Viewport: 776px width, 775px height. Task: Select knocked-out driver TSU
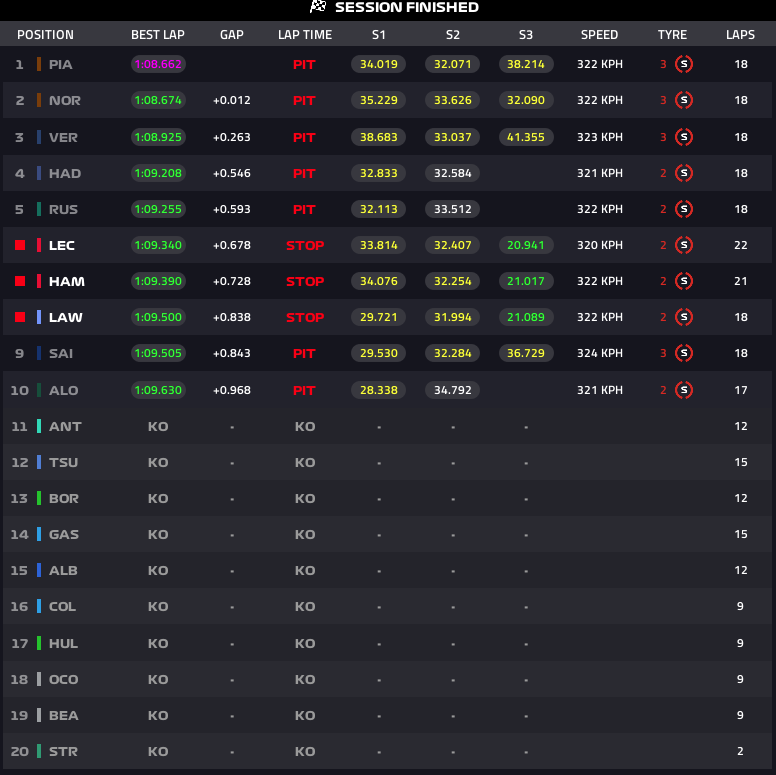63,462
